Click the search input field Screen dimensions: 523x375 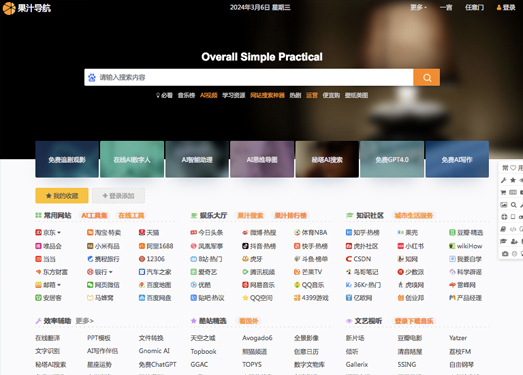click(x=249, y=77)
